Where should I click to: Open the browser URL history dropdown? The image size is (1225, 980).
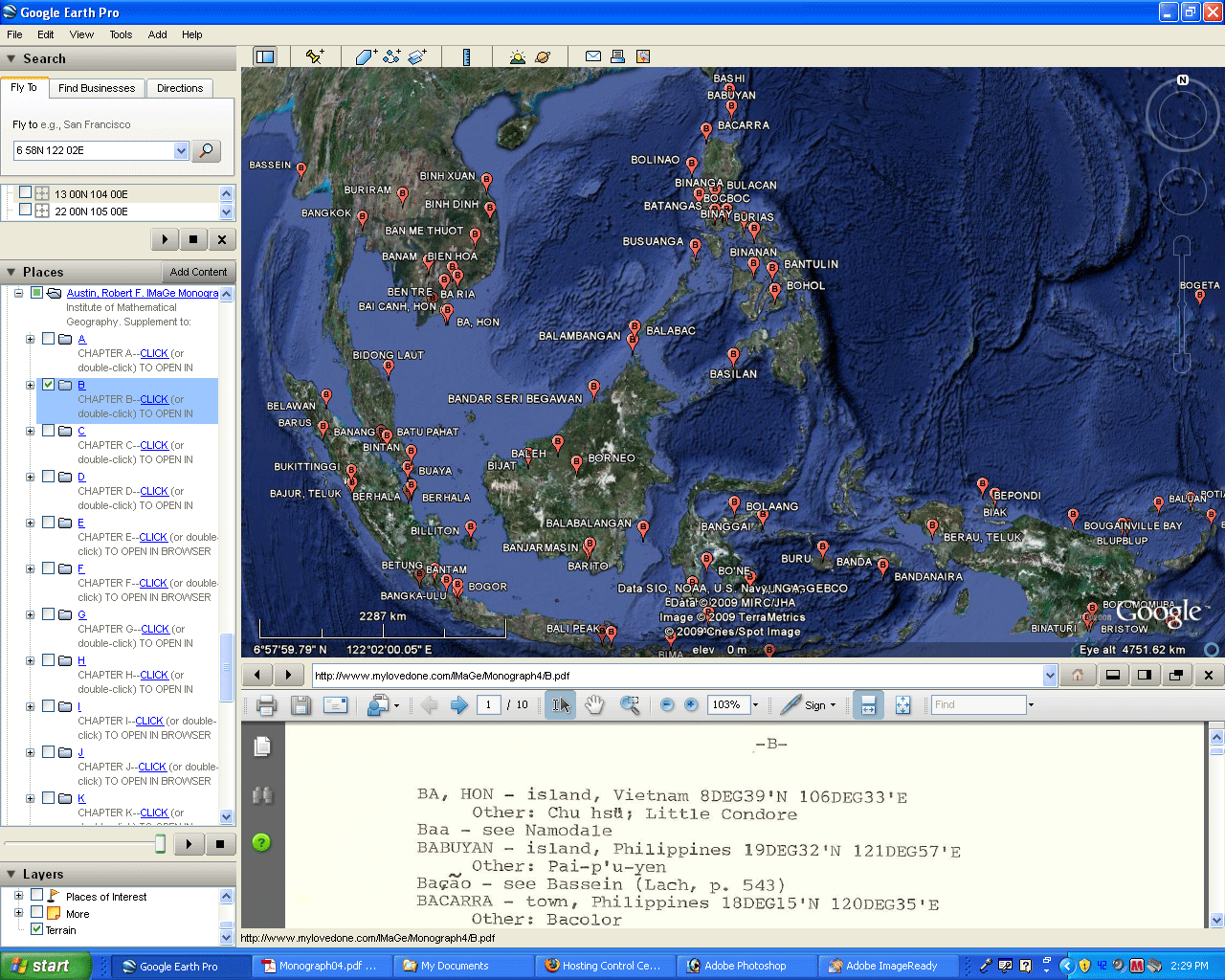point(1050,675)
